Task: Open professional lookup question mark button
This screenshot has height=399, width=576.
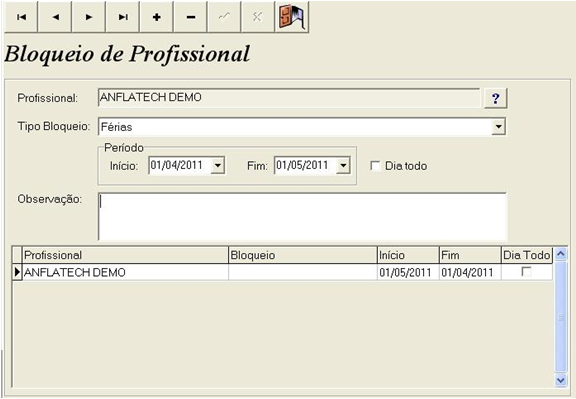Action: click(496, 98)
